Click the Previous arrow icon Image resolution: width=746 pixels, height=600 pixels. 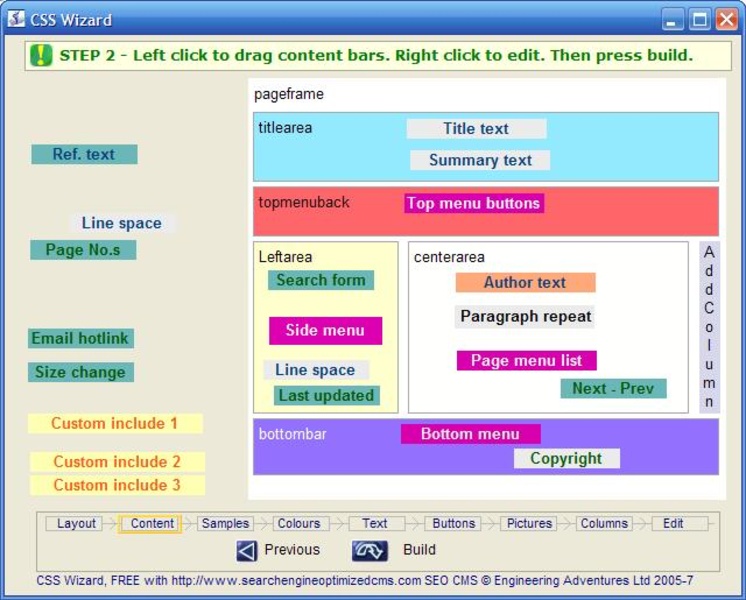246,551
